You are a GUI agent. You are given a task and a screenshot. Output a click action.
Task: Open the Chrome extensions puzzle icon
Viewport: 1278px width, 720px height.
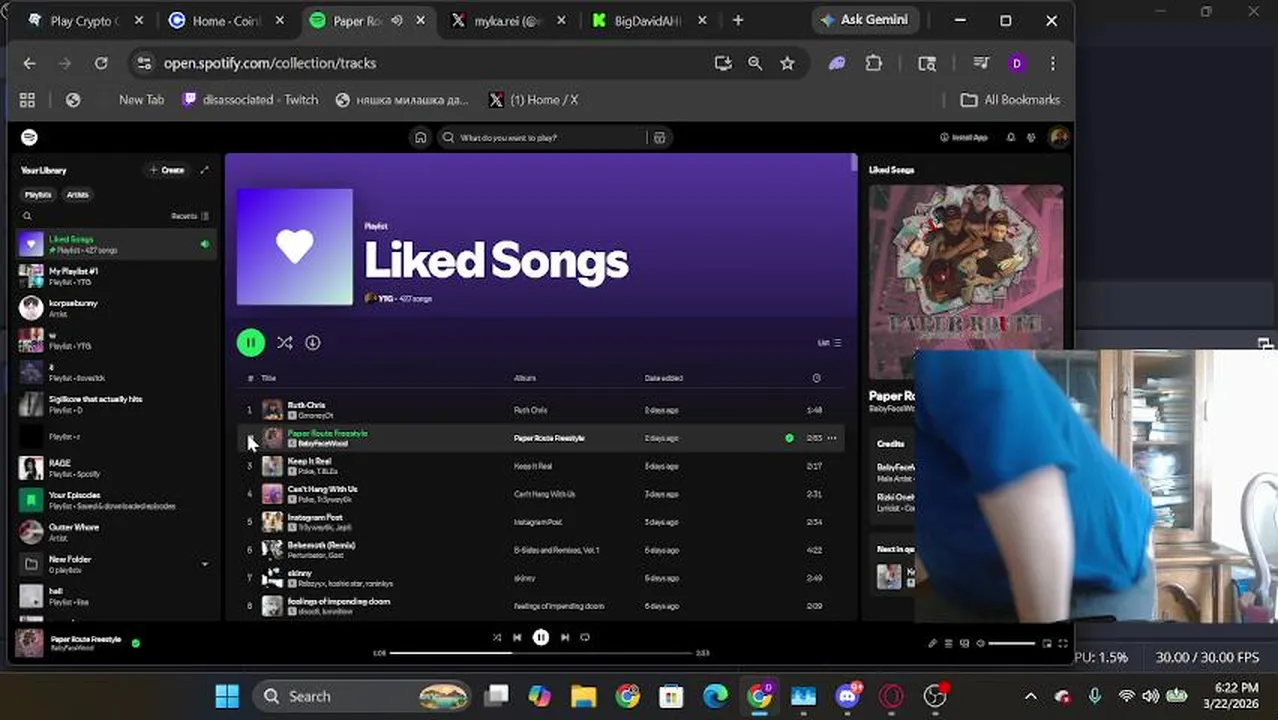pyautogui.click(x=873, y=63)
